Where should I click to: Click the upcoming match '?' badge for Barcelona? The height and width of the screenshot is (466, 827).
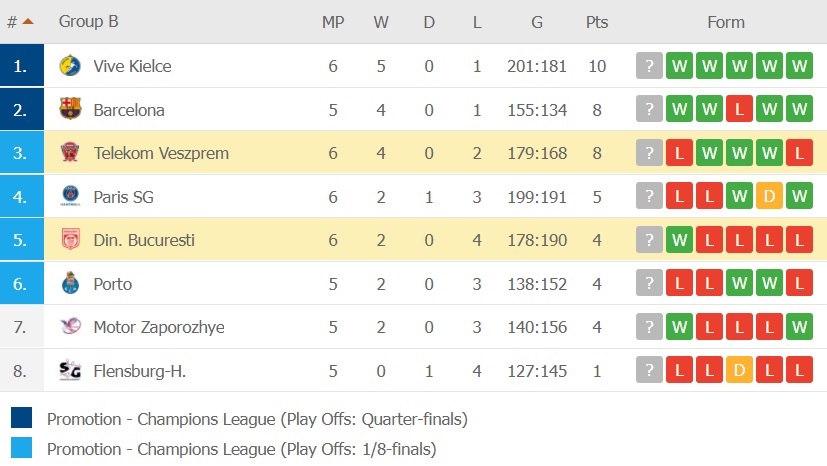650,110
